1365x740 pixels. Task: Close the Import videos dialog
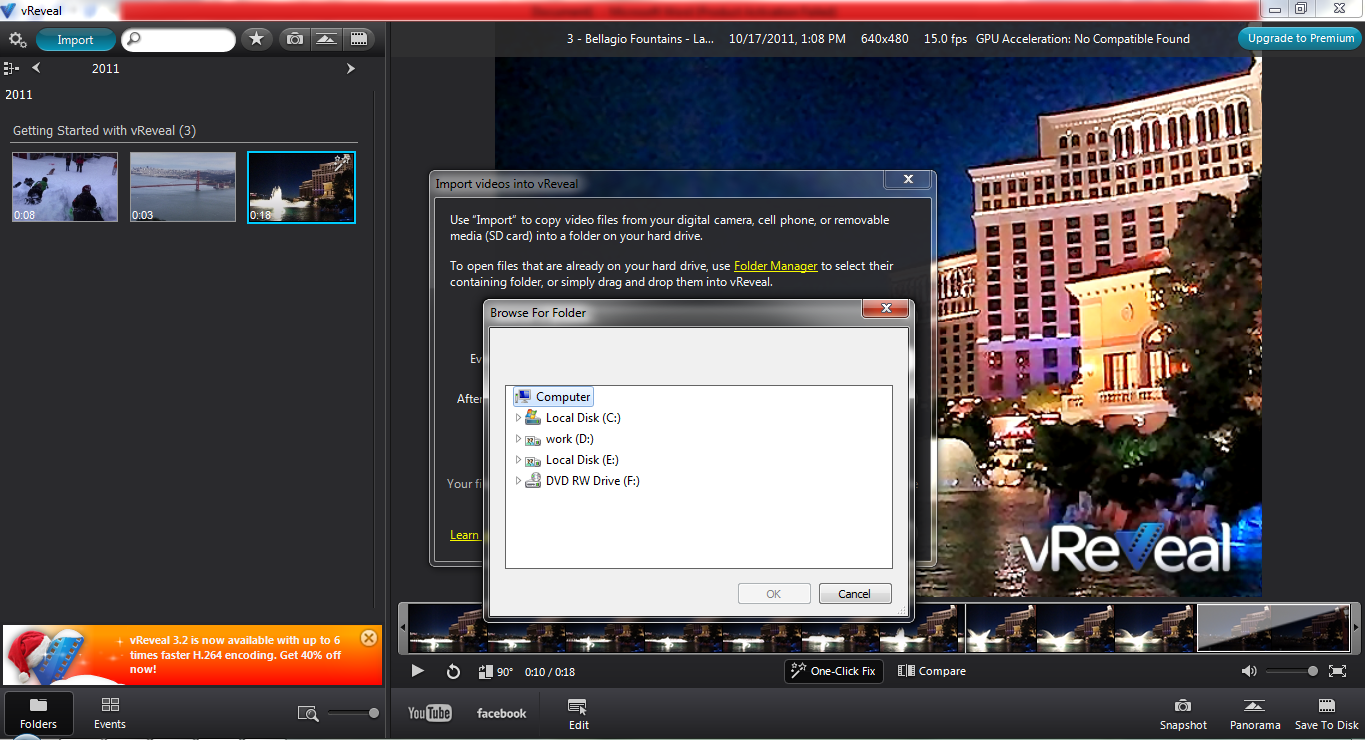click(x=908, y=180)
